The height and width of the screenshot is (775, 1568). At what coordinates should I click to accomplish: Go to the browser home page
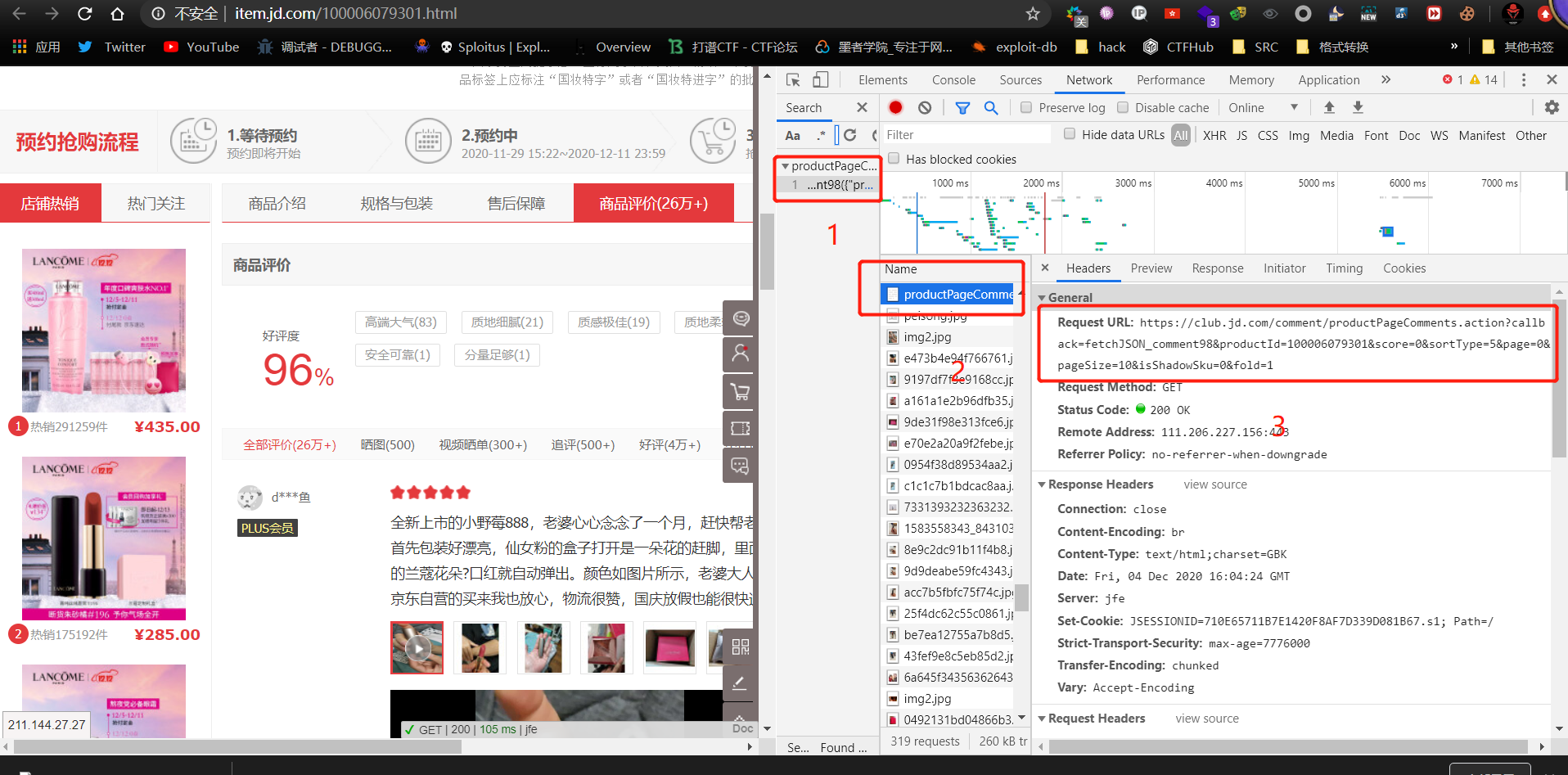click(117, 14)
